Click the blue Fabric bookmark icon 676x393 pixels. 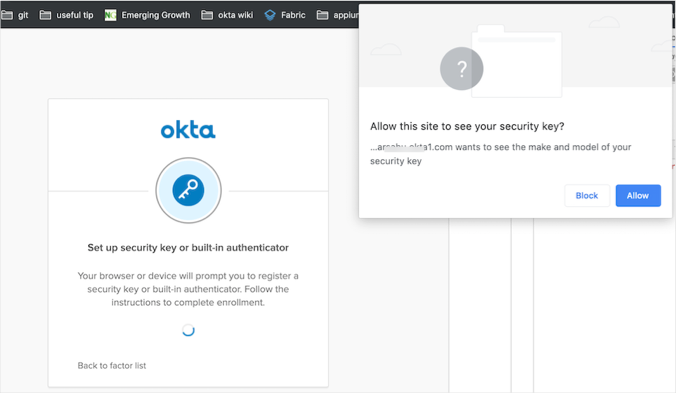(270, 15)
